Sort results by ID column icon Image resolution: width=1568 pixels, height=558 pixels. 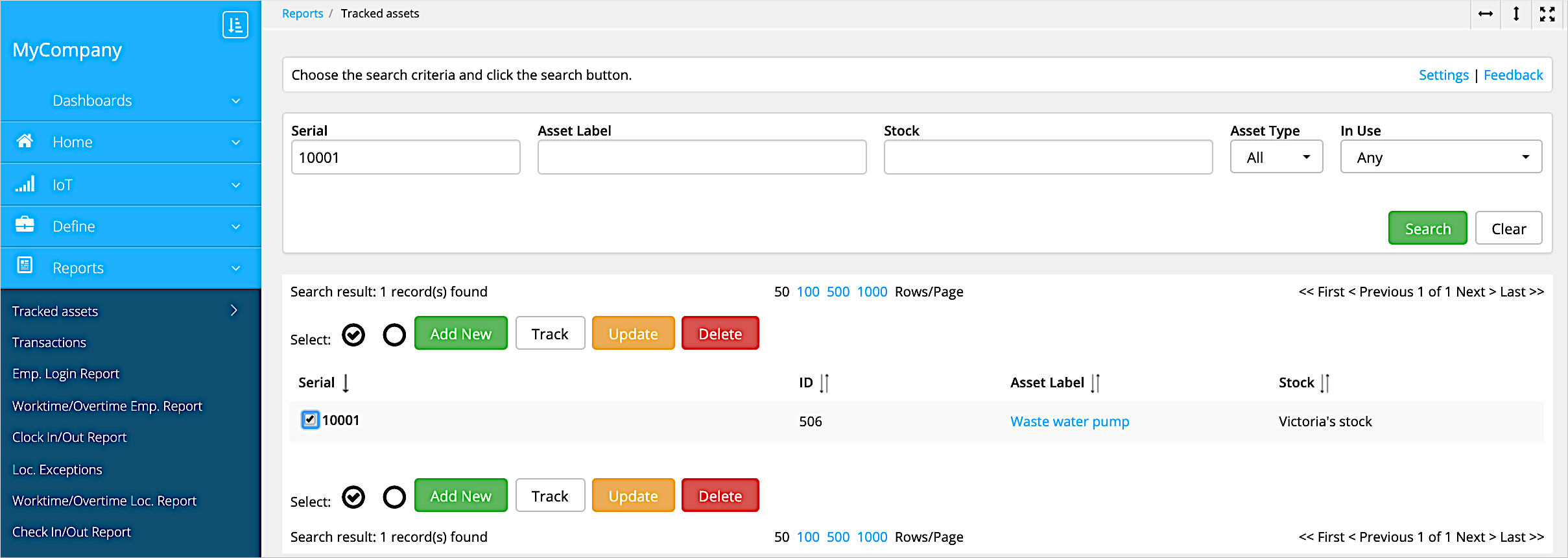point(824,383)
